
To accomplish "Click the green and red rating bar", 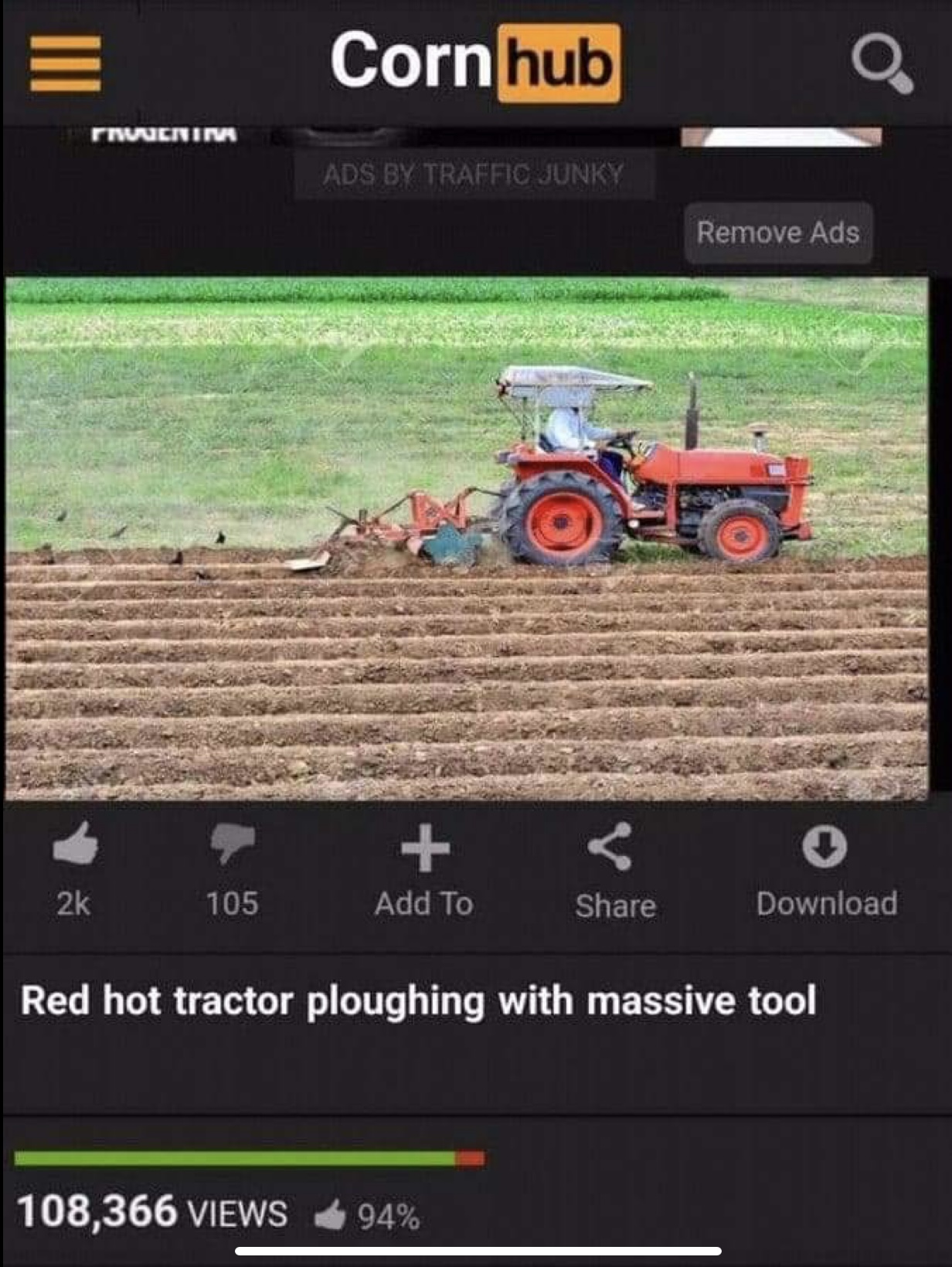I will point(250,1158).
